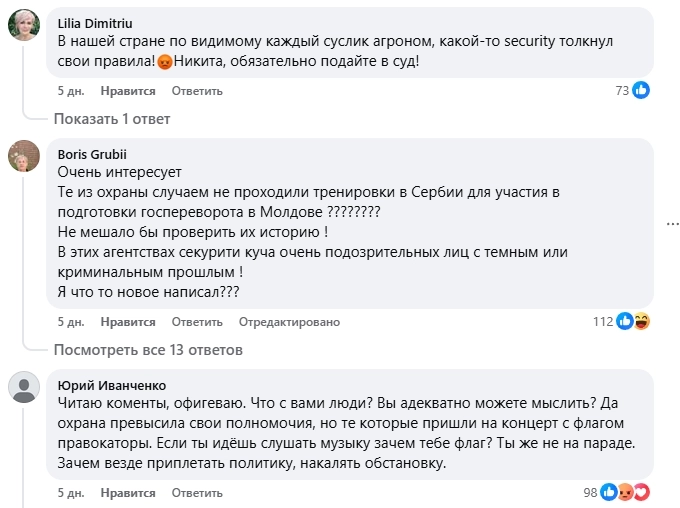Open Юрий Иванченко's profile name link
Screen dimensions: 680x508
click(112, 385)
